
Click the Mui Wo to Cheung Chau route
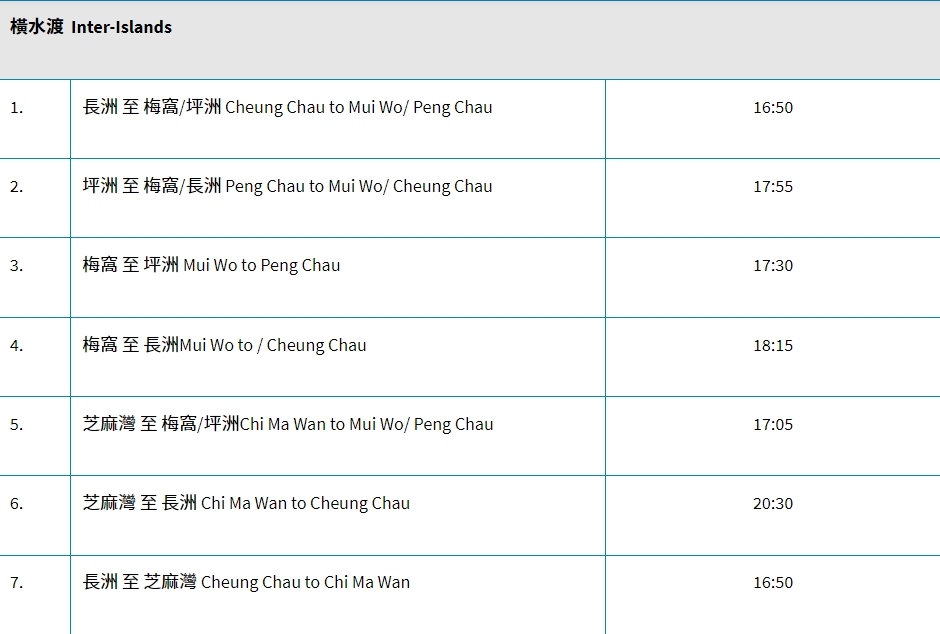(224, 346)
